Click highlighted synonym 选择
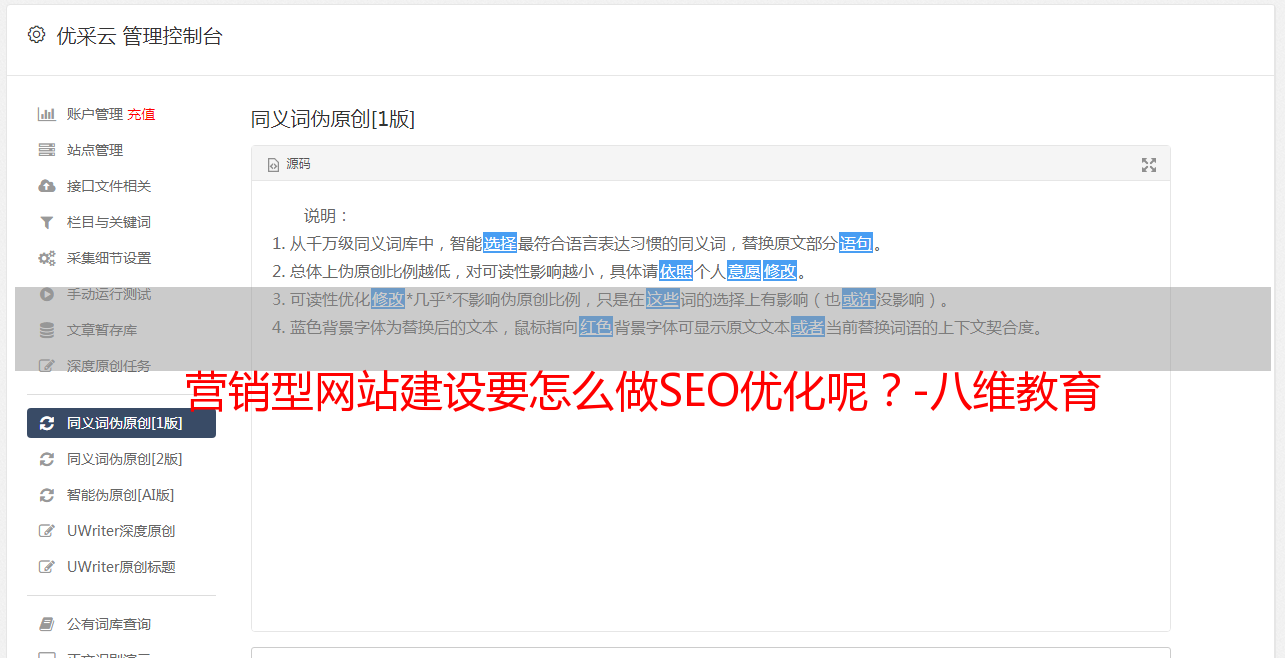 (500, 243)
